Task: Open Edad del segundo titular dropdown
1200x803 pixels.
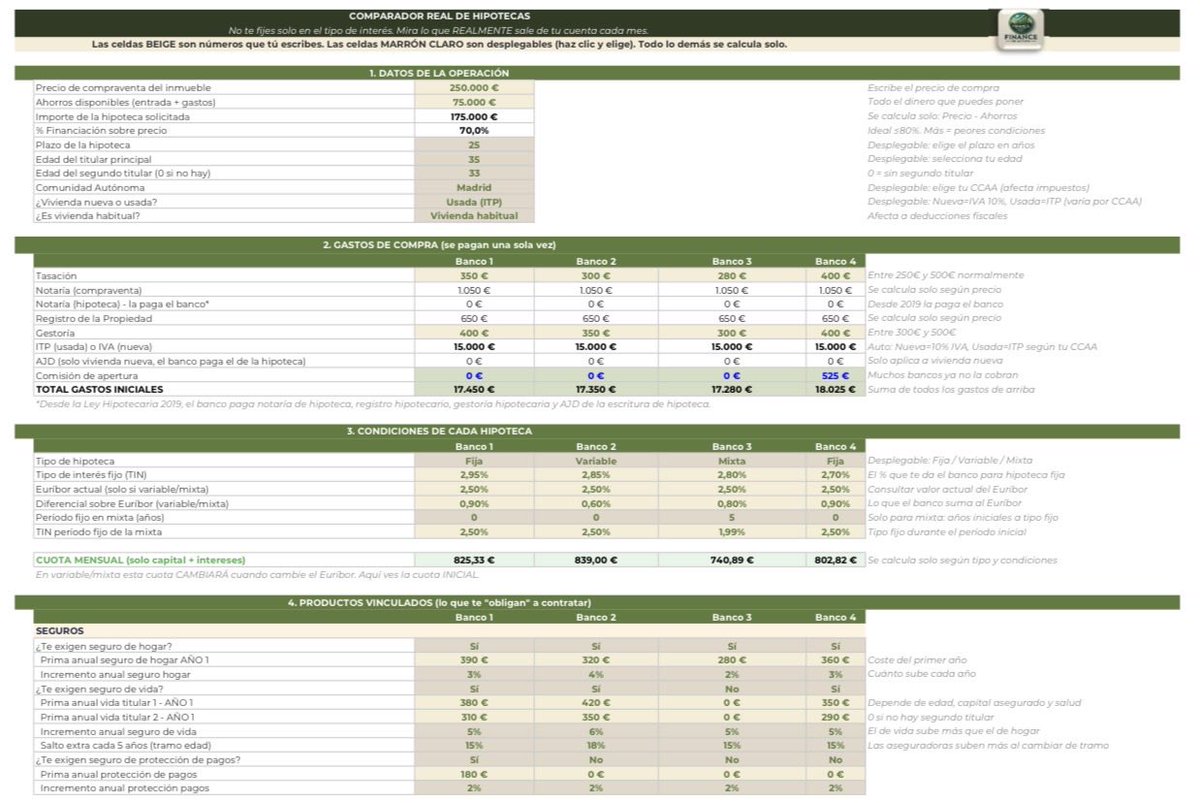Action: pos(474,173)
